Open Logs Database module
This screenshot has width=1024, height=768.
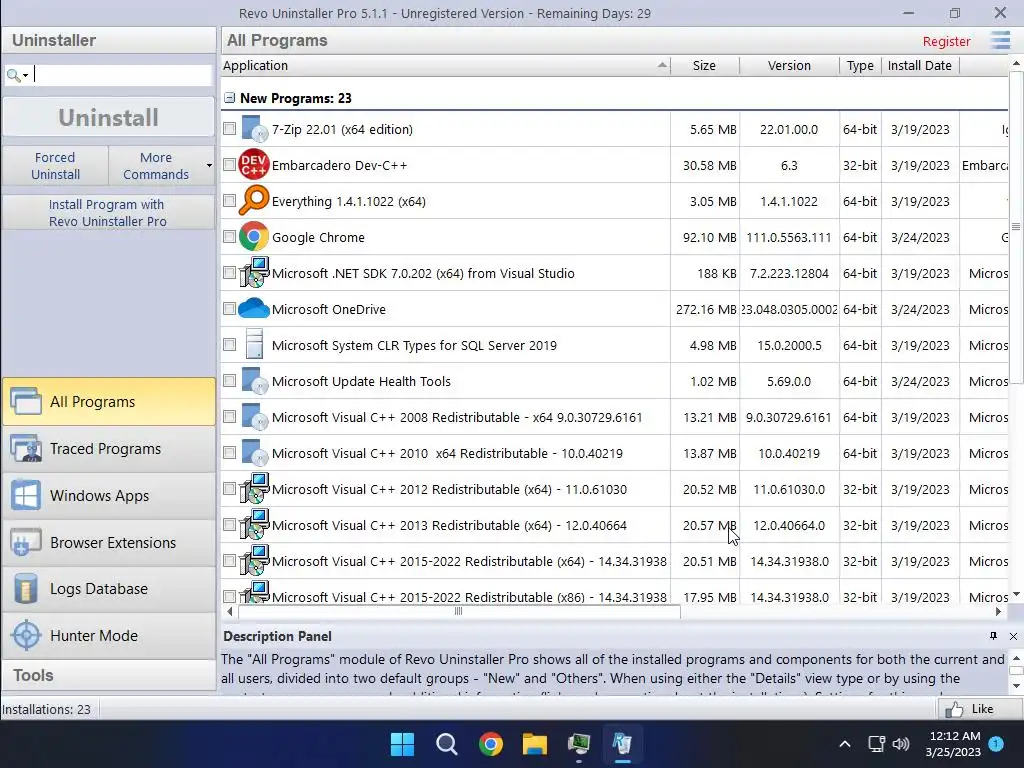[x=108, y=589]
